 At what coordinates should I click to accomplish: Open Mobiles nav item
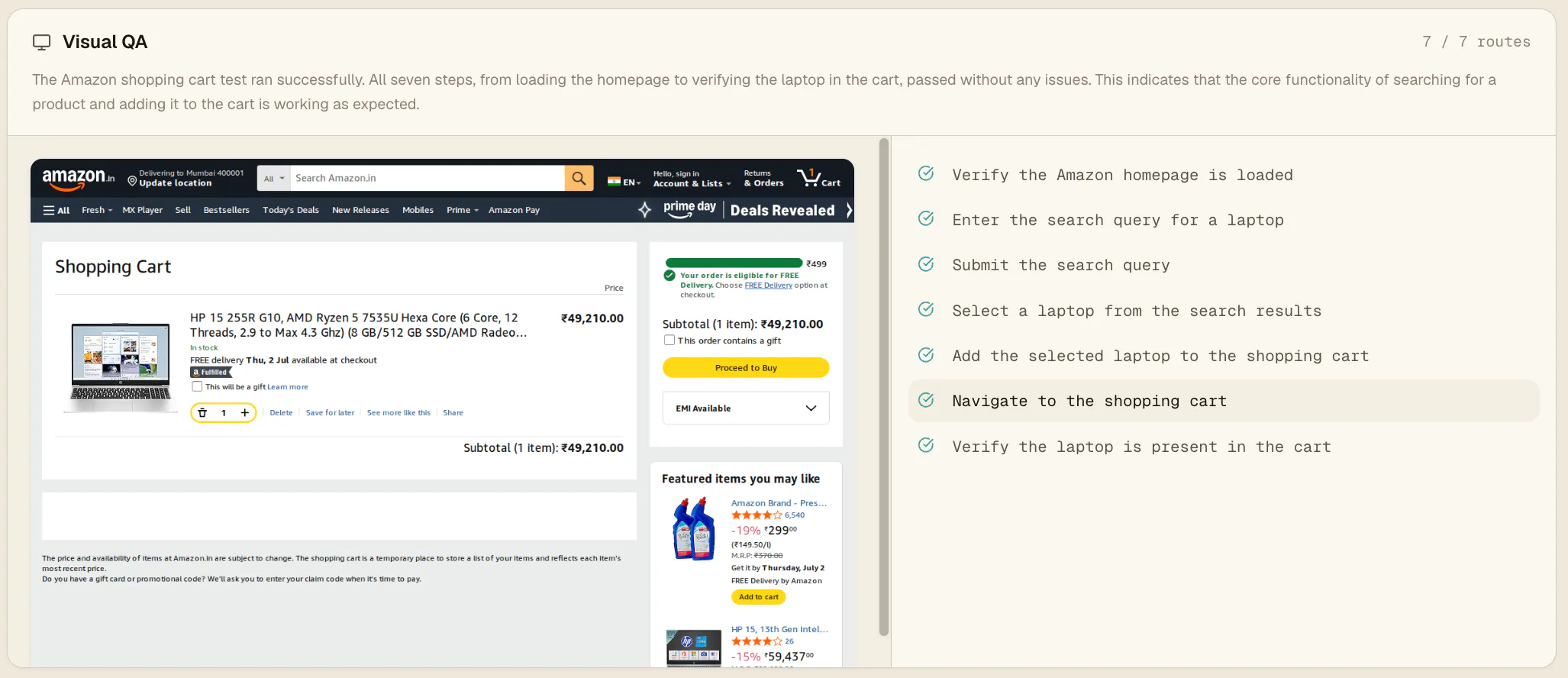pyautogui.click(x=418, y=210)
